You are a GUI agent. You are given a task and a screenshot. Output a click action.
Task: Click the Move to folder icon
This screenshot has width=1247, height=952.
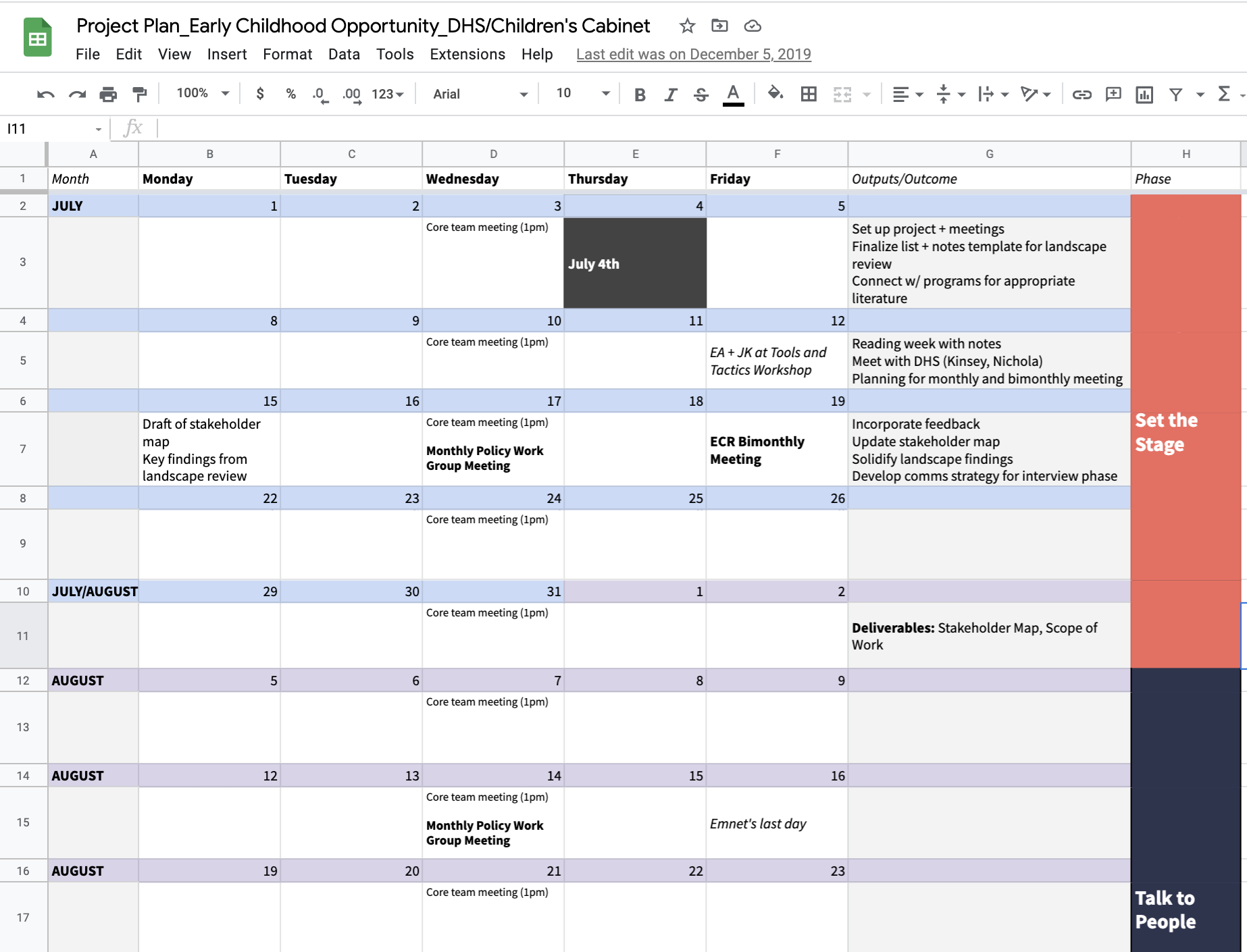[719, 26]
